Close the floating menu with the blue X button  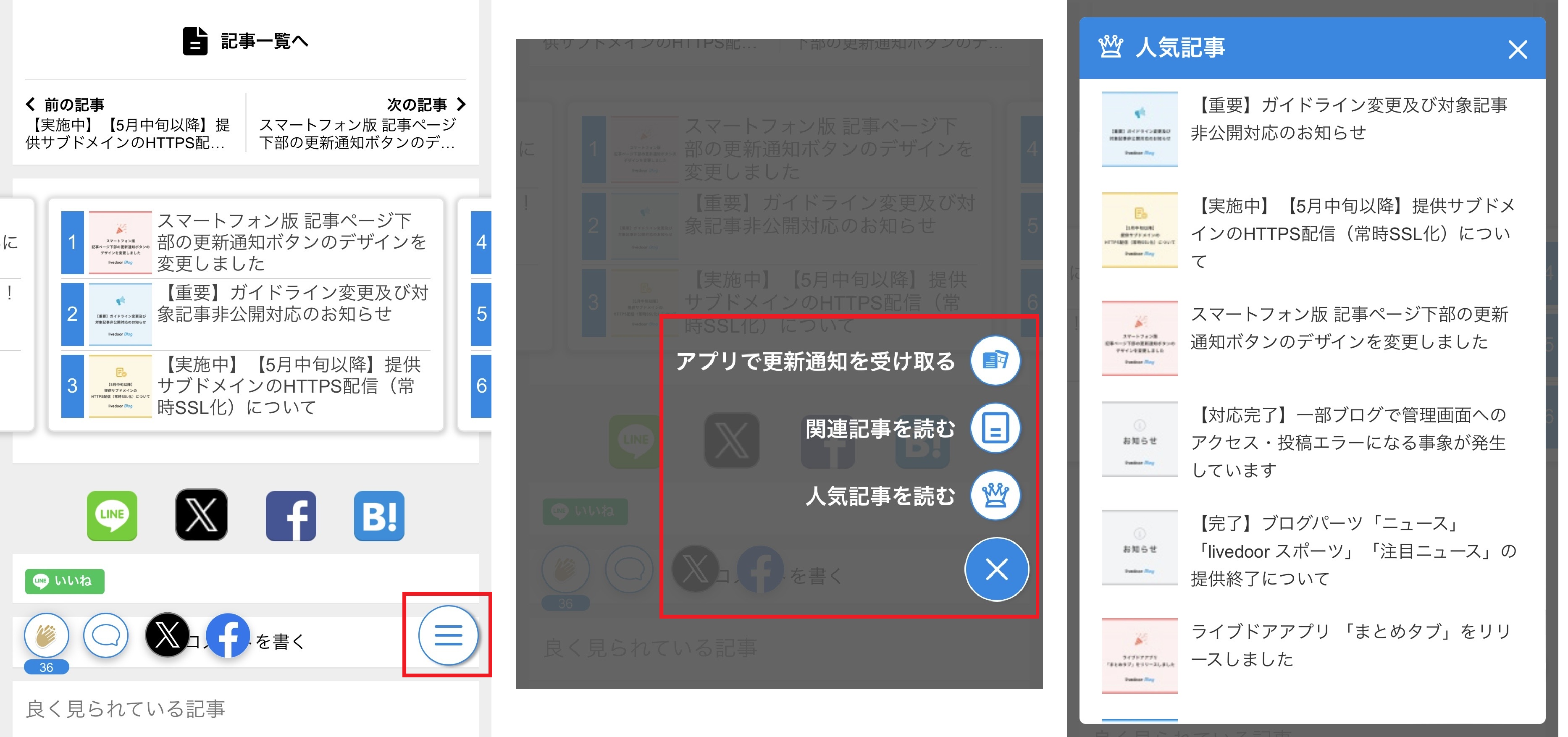point(996,569)
